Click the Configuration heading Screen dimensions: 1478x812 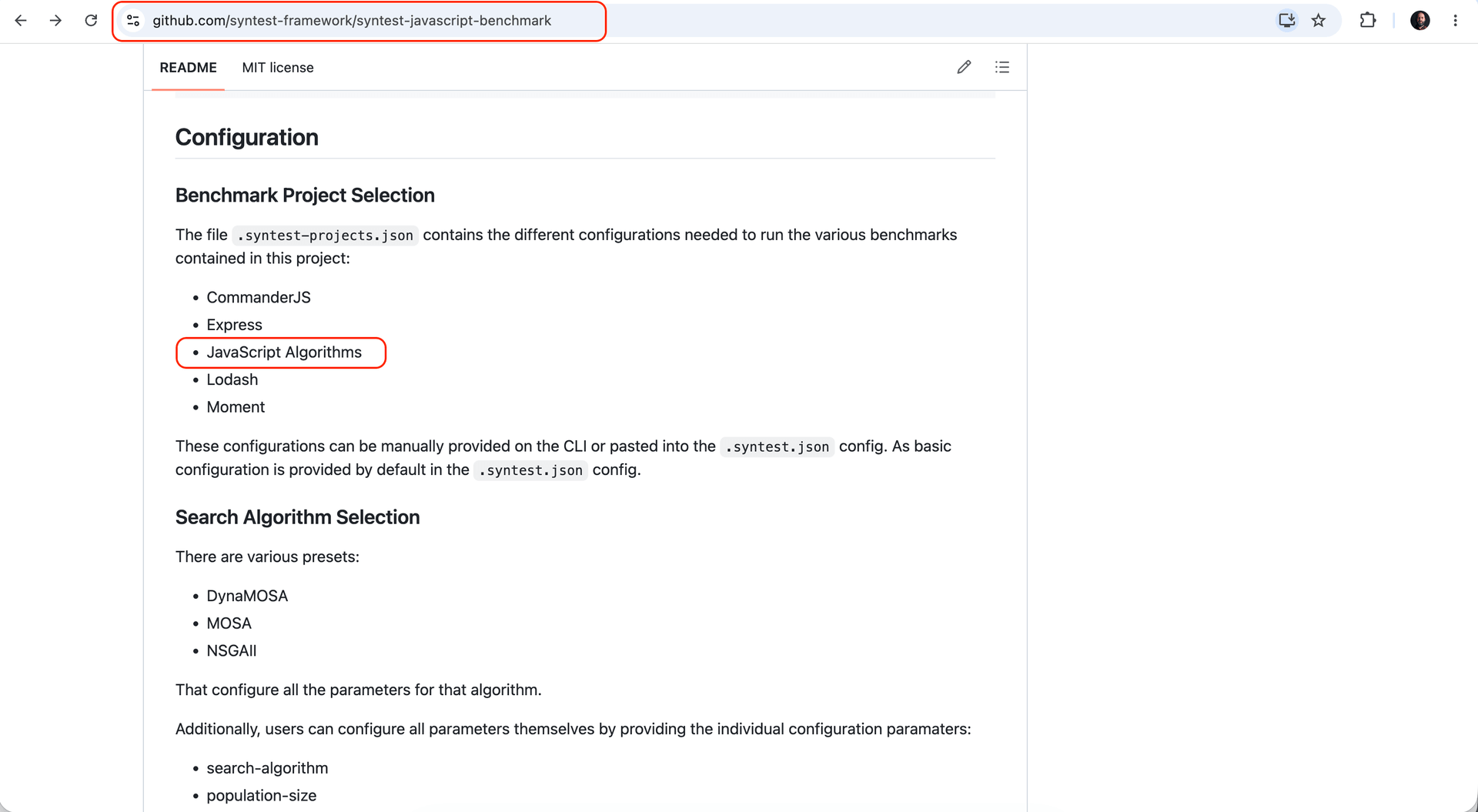pyautogui.click(x=247, y=137)
